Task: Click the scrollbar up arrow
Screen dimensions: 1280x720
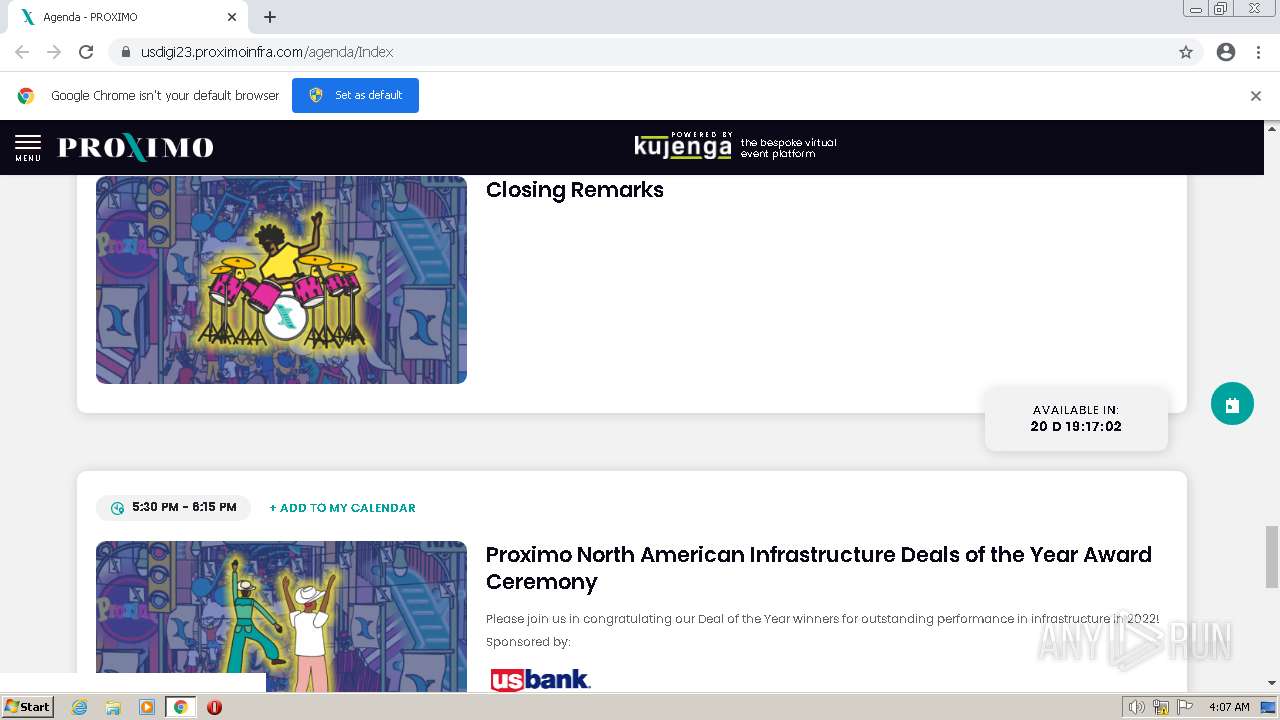Action: [x=1272, y=128]
